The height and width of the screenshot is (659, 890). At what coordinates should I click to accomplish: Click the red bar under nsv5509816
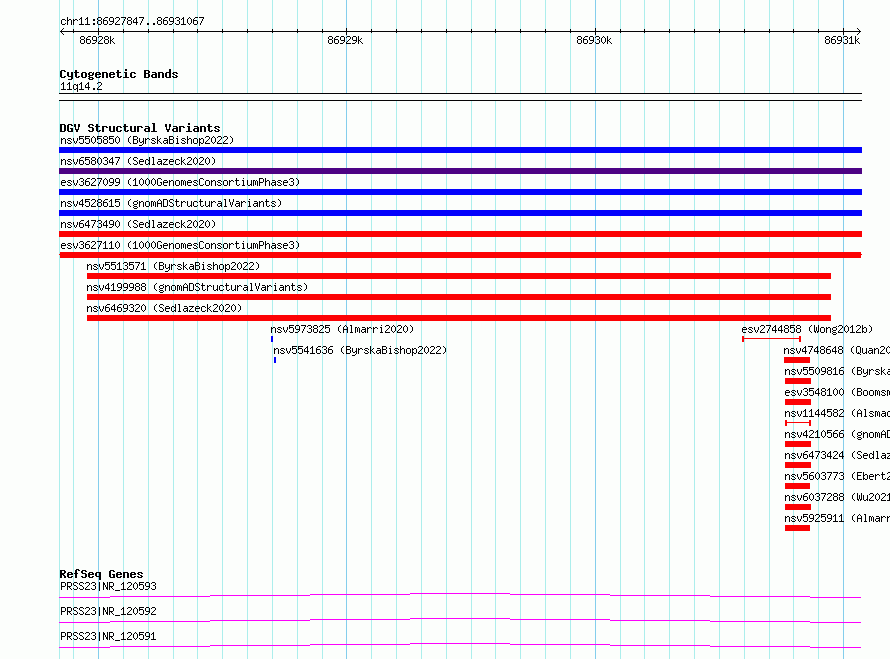pos(797,381)
